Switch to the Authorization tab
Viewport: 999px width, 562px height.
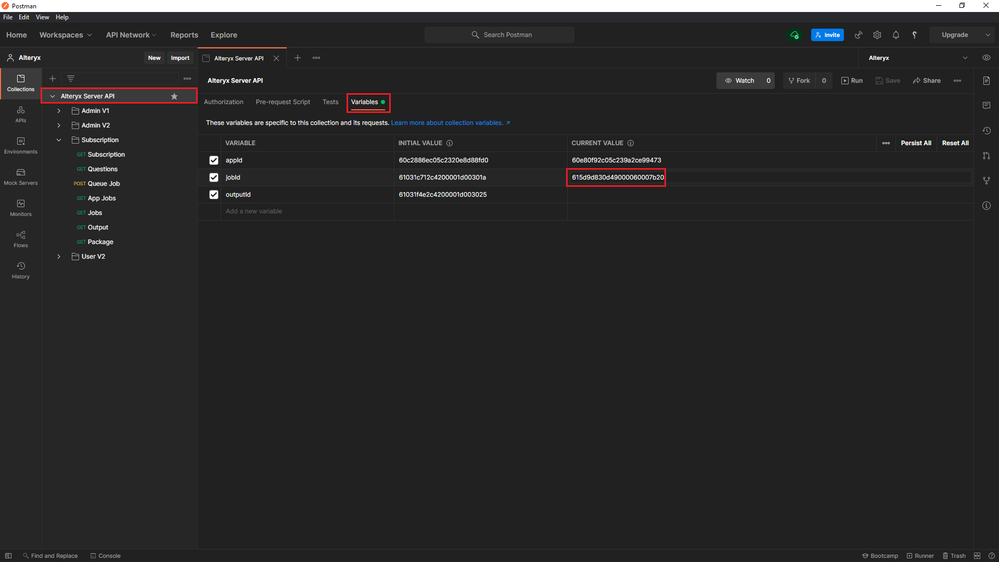click(x=224, y=102)
